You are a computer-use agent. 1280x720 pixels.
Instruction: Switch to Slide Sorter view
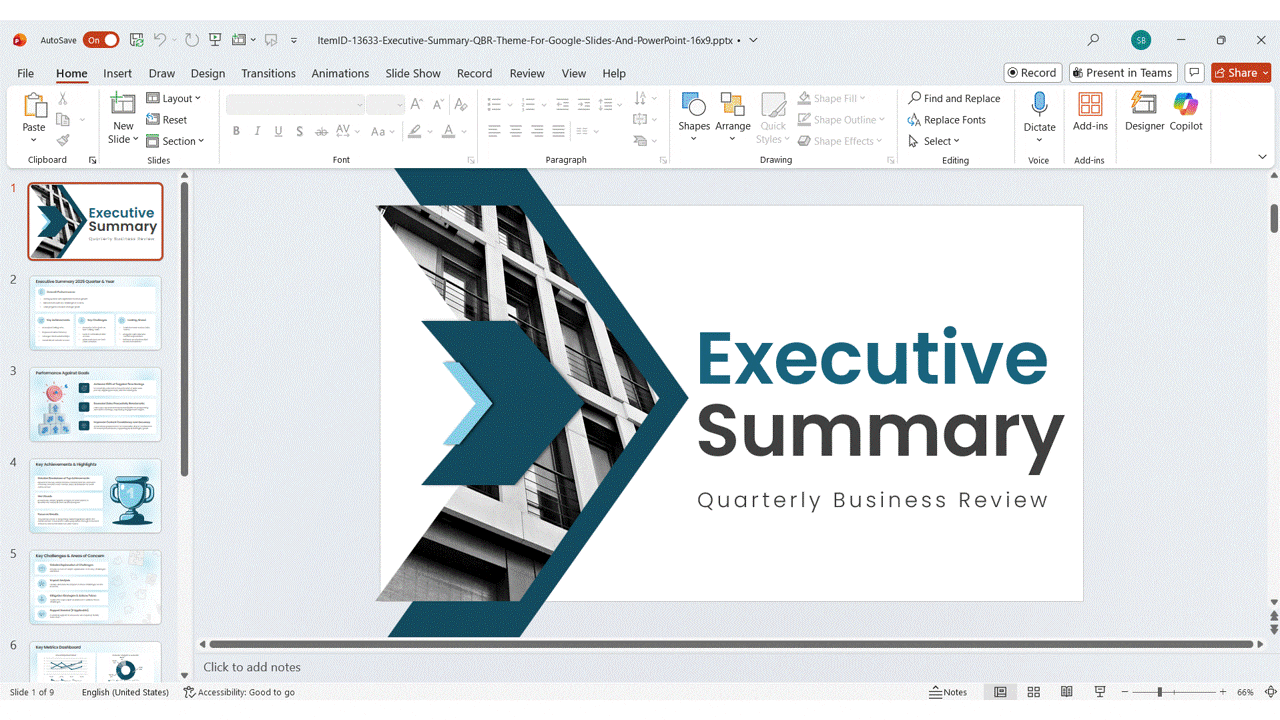pyautogui.click(x=1033, y=692)
